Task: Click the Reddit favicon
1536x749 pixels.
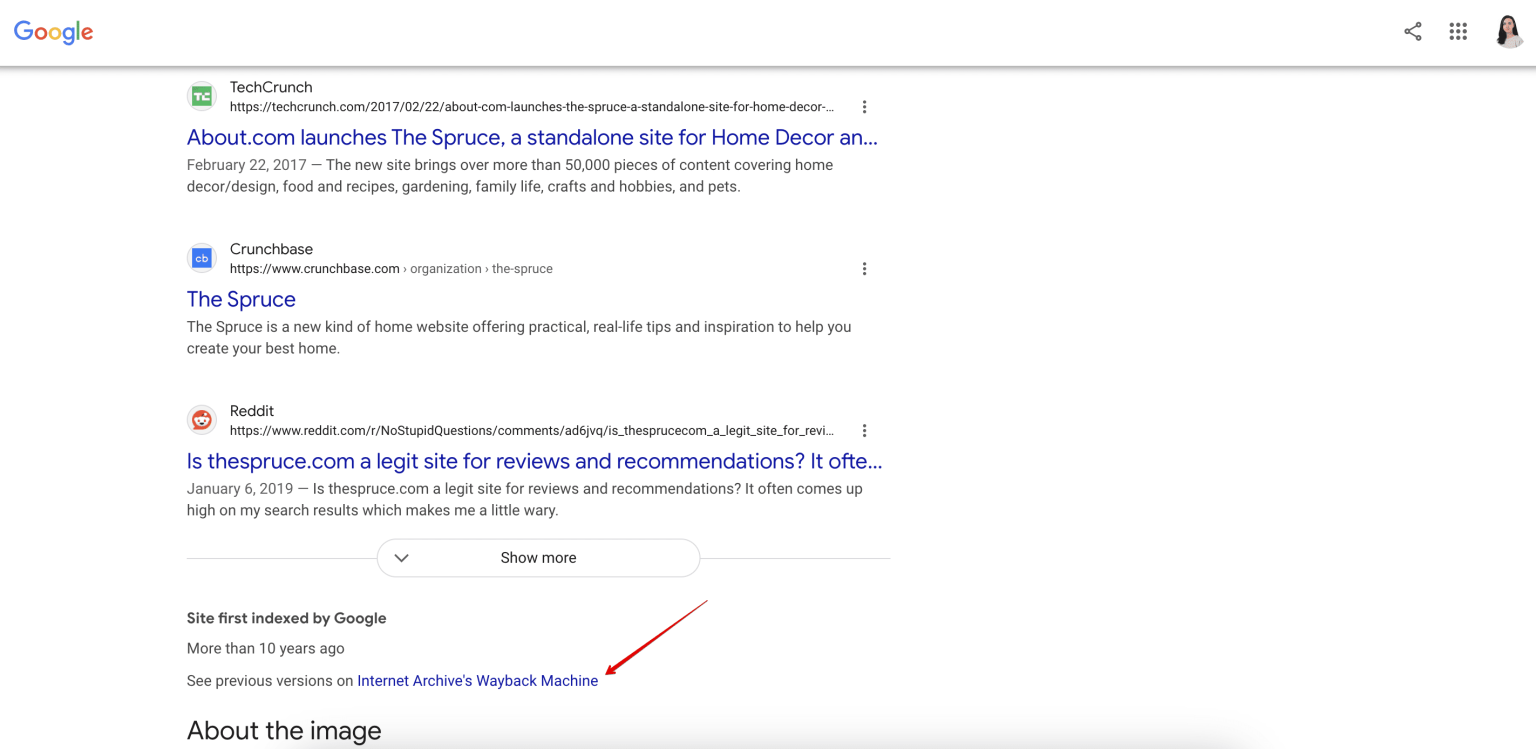Action: [x=202, y=420]
